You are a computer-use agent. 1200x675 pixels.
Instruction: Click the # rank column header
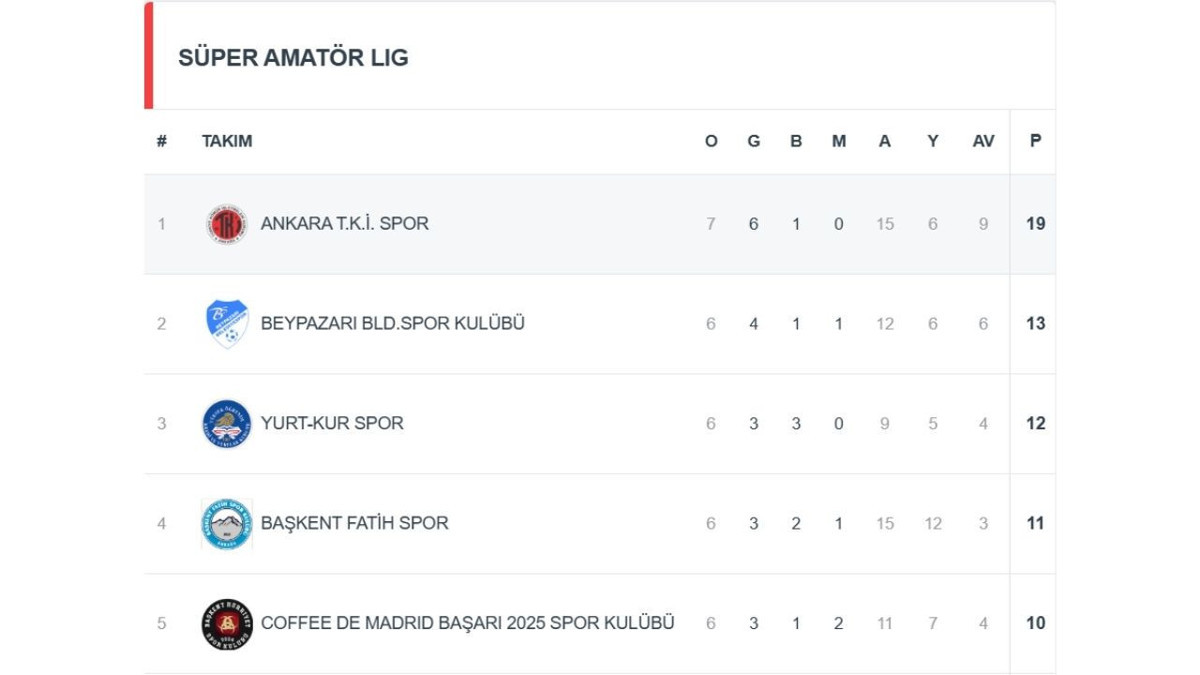161,142
